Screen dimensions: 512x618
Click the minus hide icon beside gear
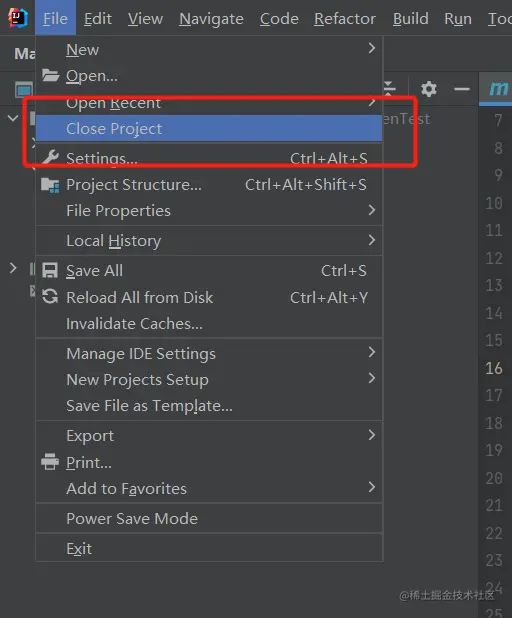coord(462,89)
